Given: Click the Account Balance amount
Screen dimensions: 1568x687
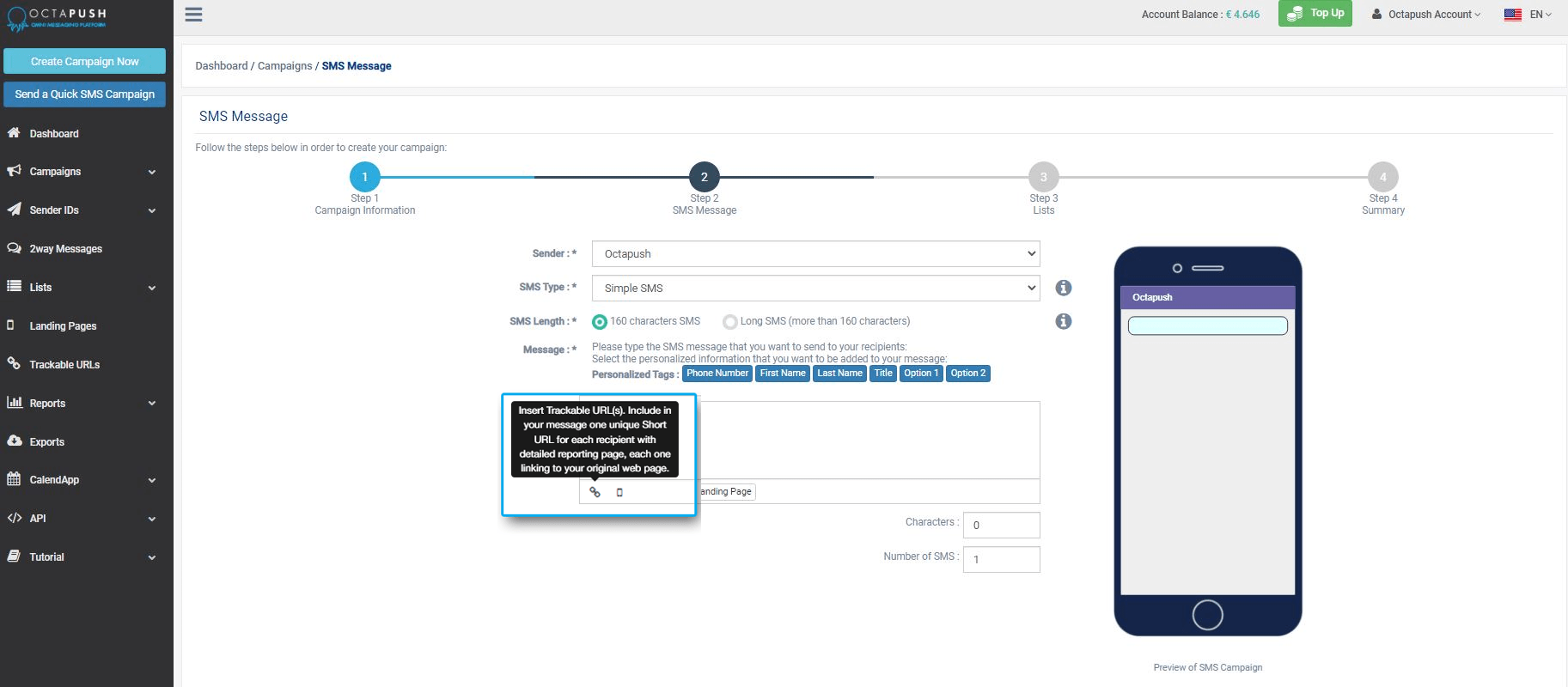Looking at the screenshot, I should tap(1242, 15).
